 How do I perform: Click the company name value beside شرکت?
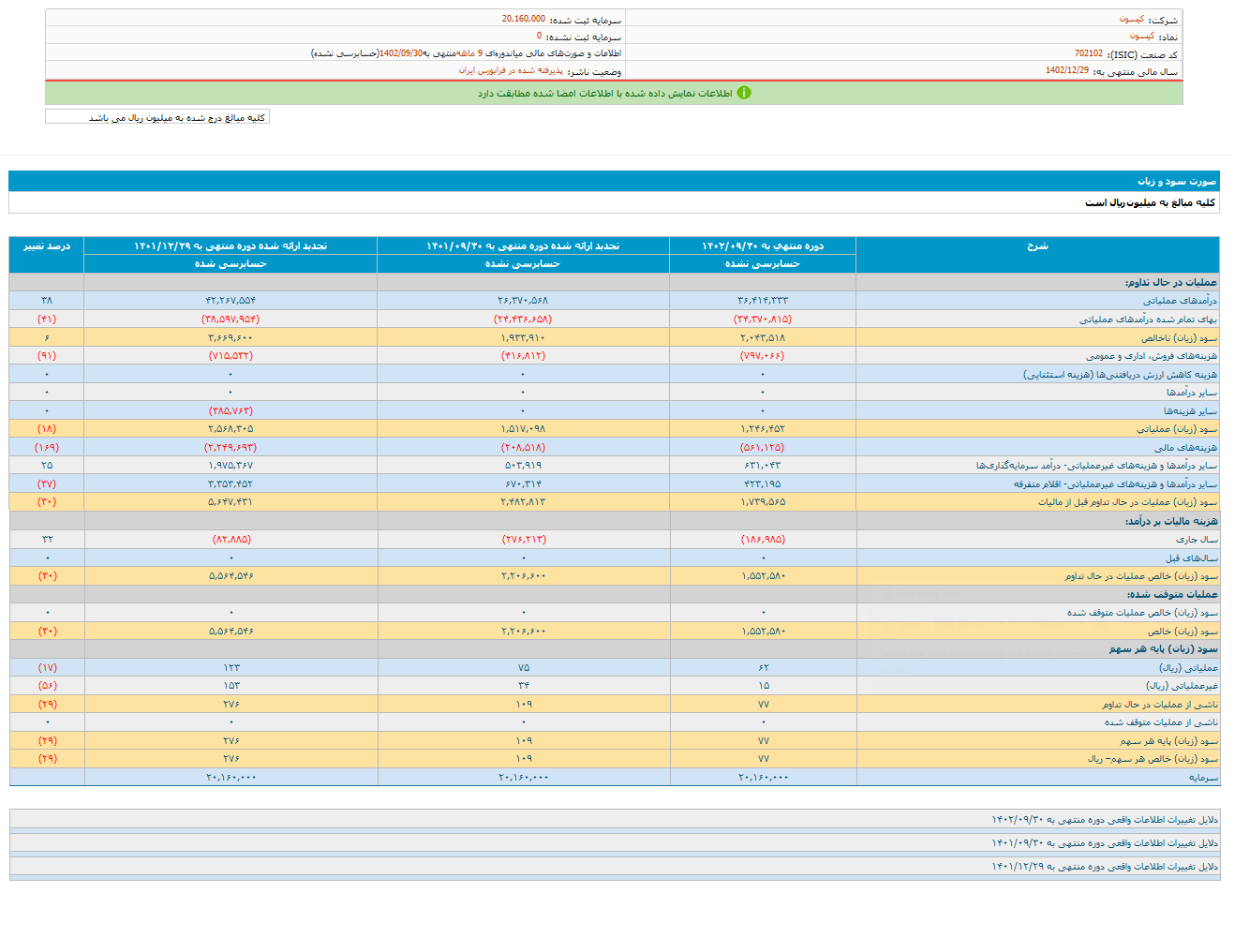[x=1131, y=19]
